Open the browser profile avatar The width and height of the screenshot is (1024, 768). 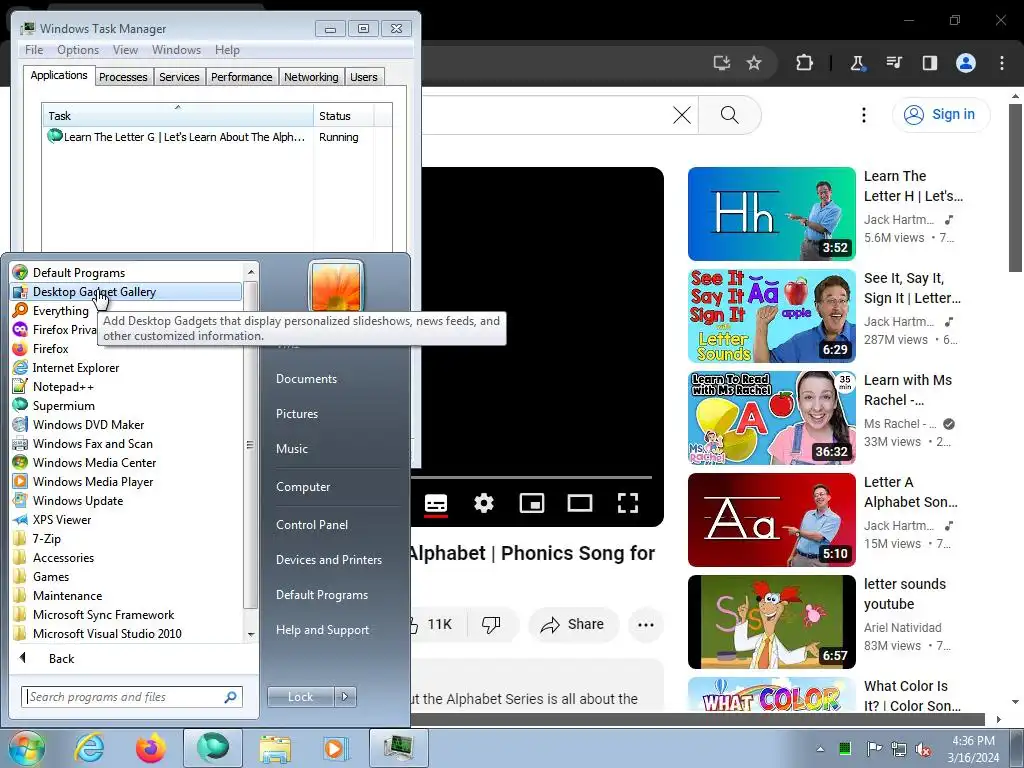coord(966,63)
